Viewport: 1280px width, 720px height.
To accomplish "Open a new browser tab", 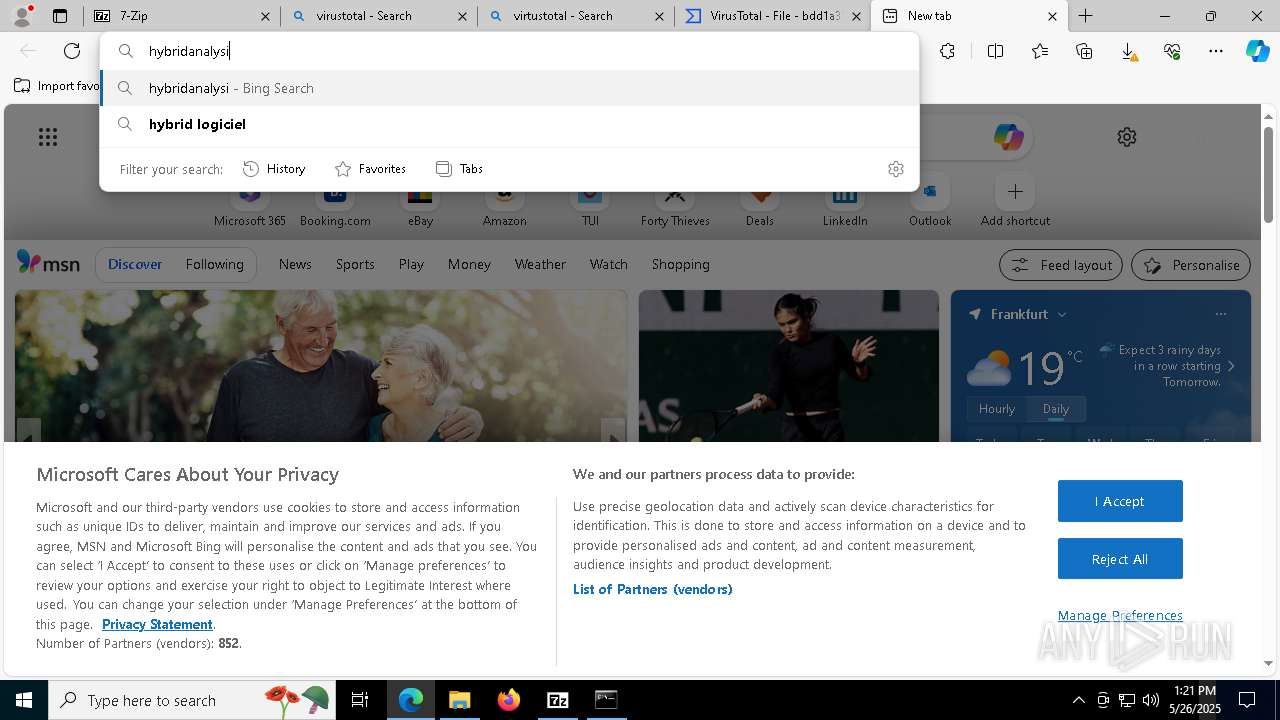I will (x=1086, y=16).
